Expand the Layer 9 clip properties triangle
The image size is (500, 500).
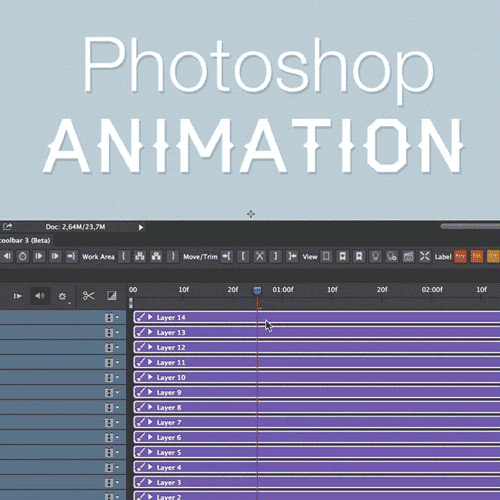pyautogui.click(x=150, y=392)
